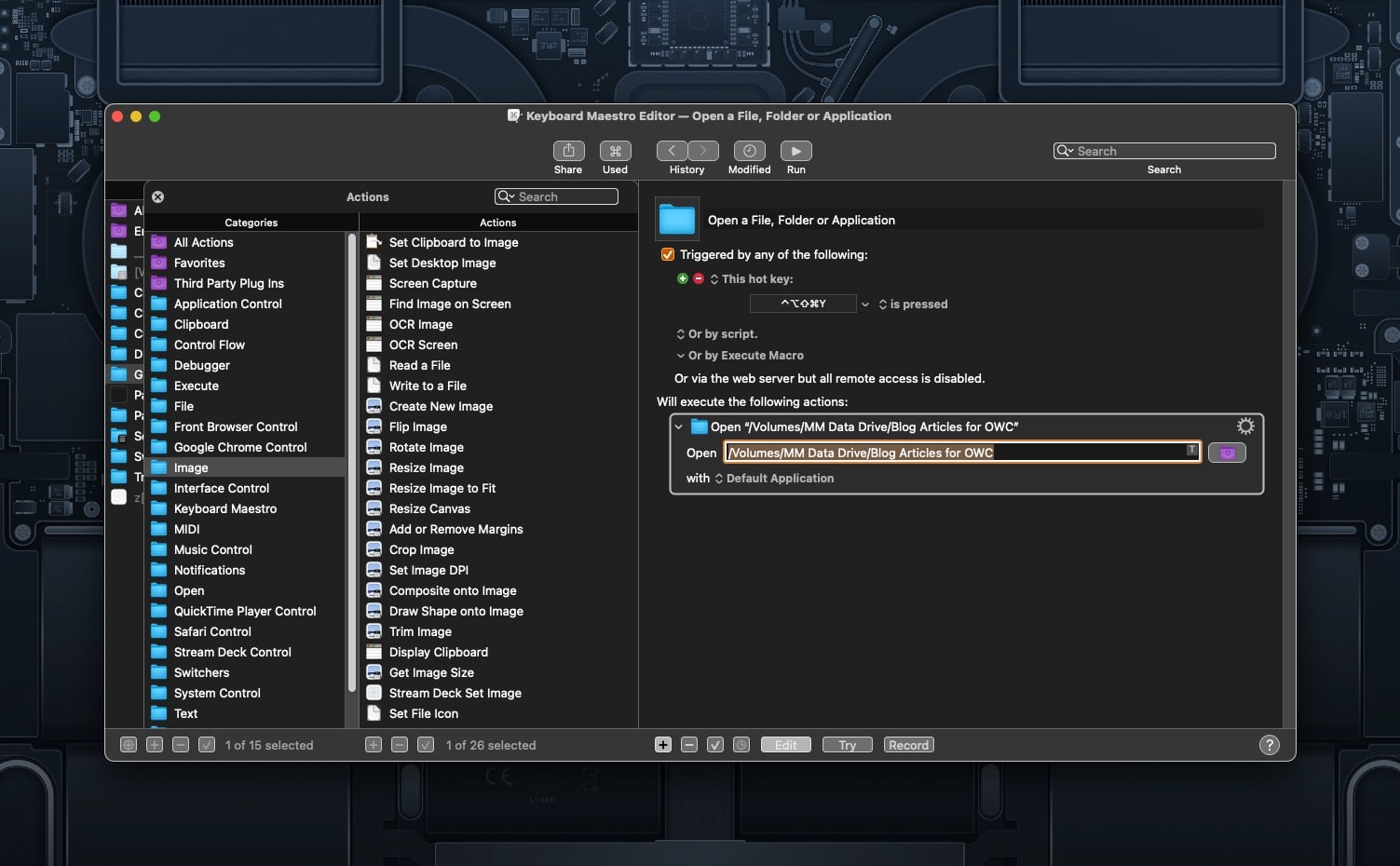
Task: Toggle the enable checkmark button left of Edit
Action: (x=715, y=745)
